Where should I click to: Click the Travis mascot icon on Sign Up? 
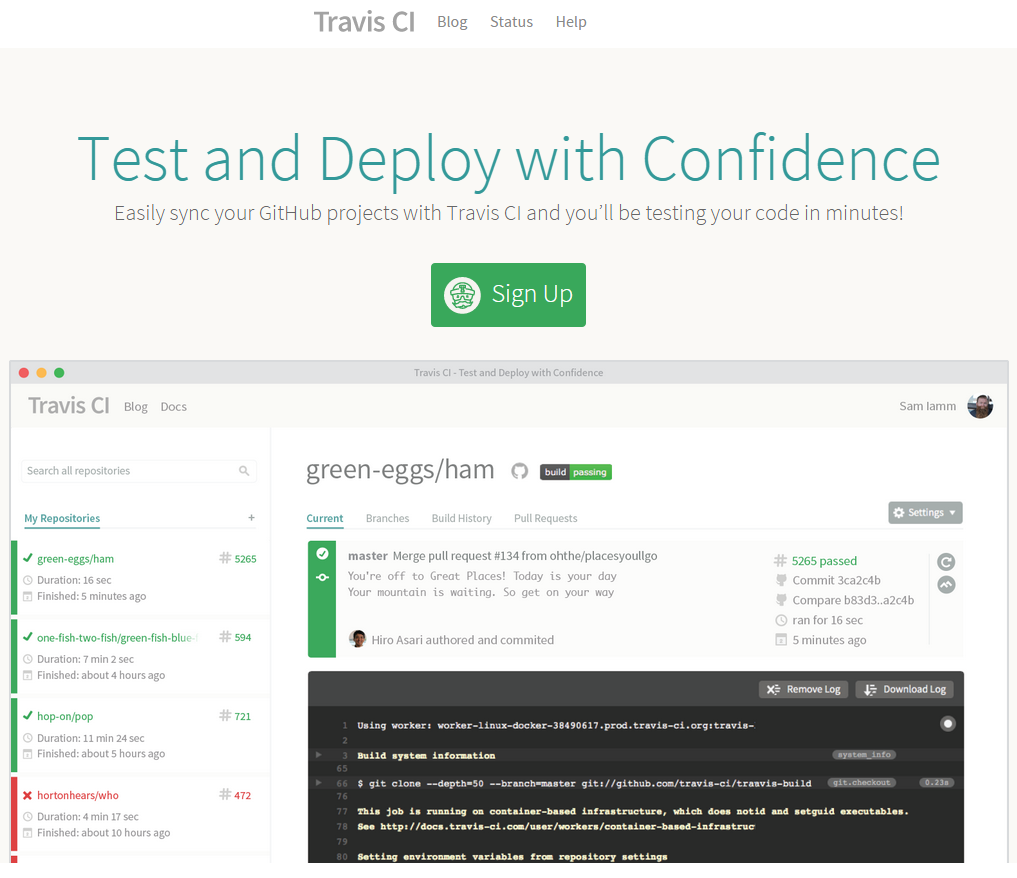462,295
